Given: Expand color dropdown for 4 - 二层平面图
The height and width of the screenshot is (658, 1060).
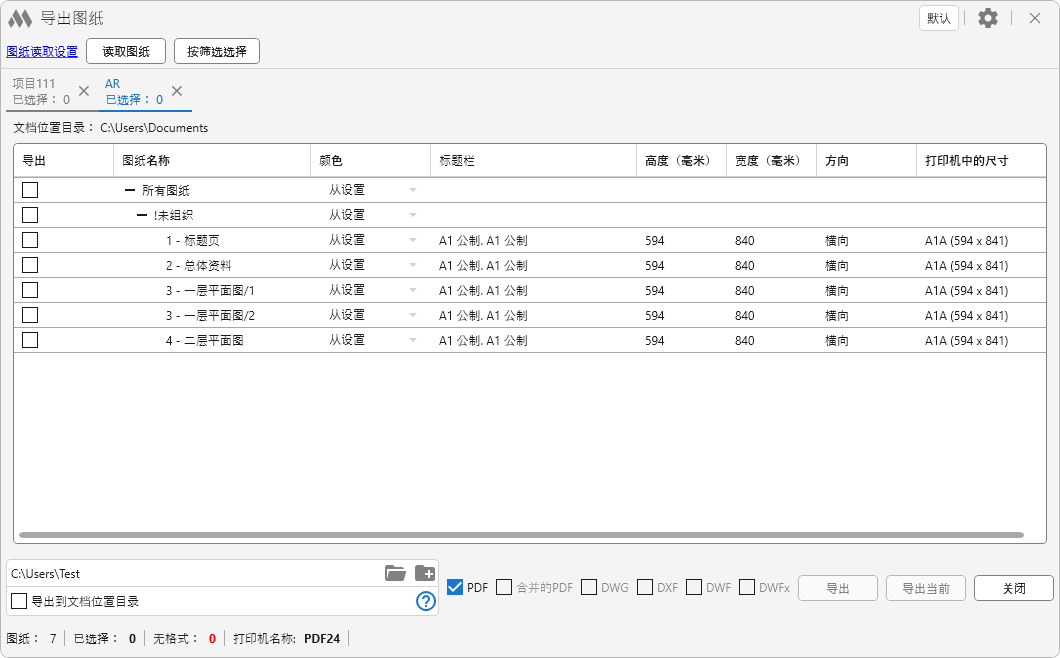Looking at the screenshot, I should click(x=412, y=340).
